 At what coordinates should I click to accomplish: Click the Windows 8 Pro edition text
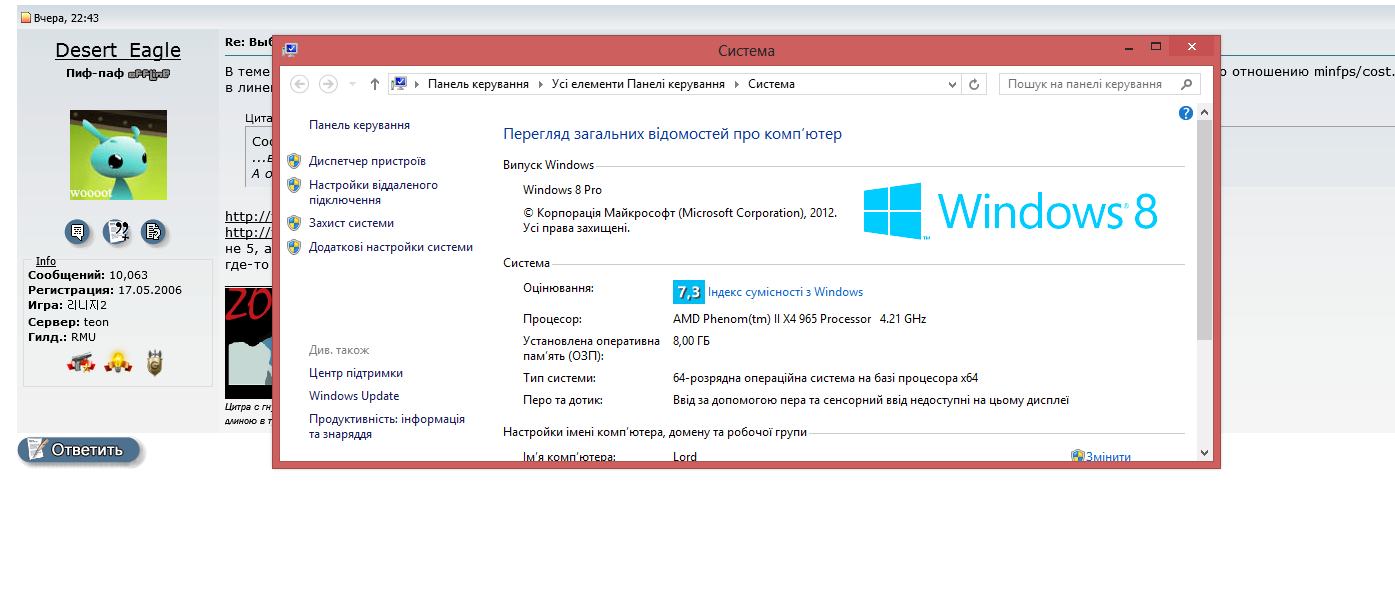click(562, 190)
